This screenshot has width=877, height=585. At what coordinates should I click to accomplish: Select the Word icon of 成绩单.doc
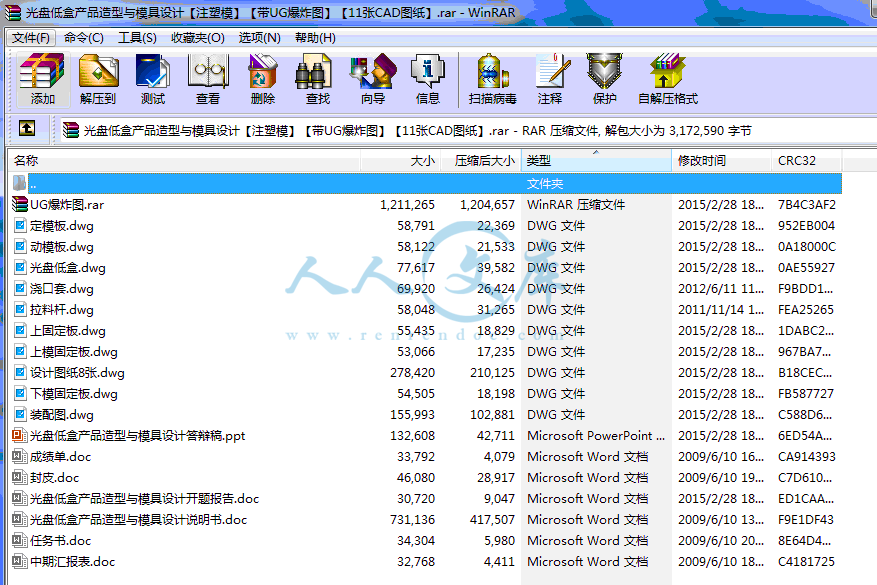tap(20, 456)
